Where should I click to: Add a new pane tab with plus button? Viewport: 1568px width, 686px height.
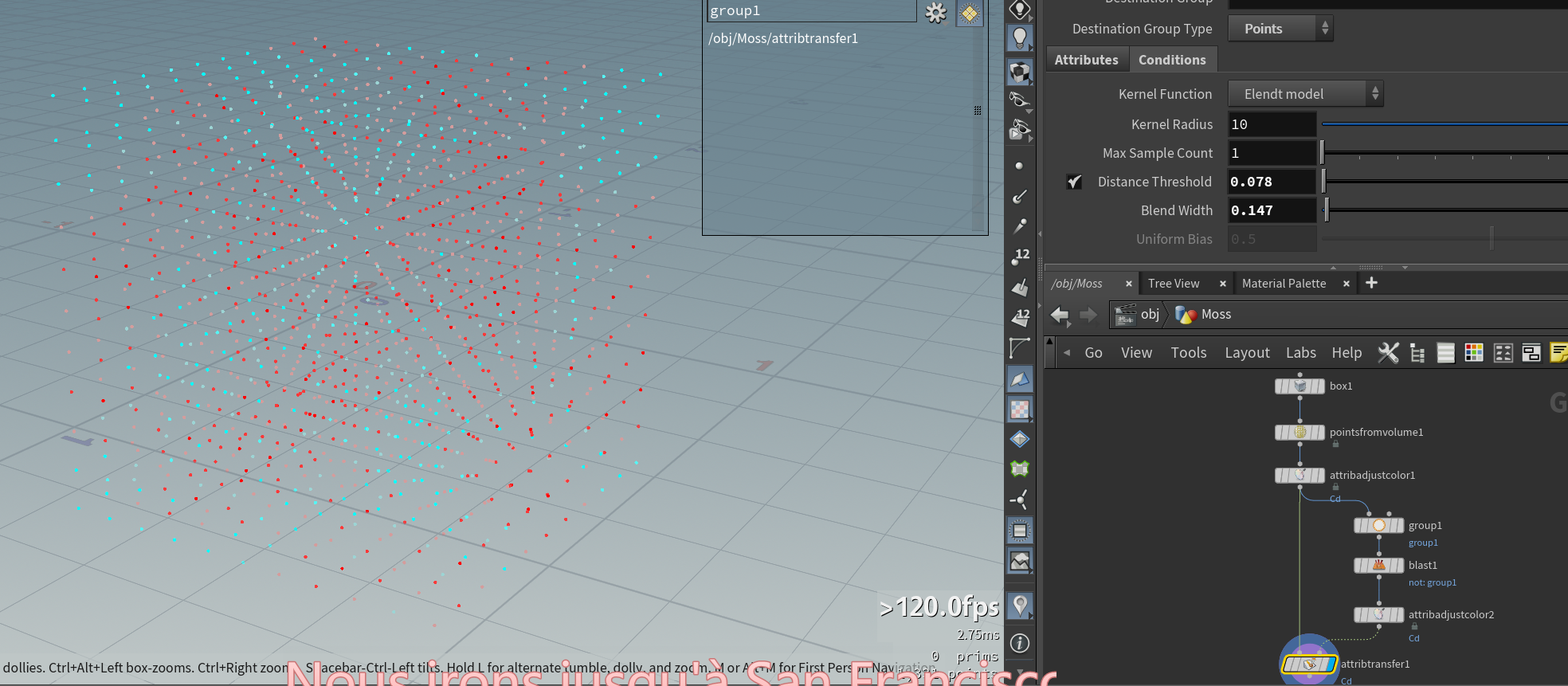pyautogui.click(x=1371, y=283)
